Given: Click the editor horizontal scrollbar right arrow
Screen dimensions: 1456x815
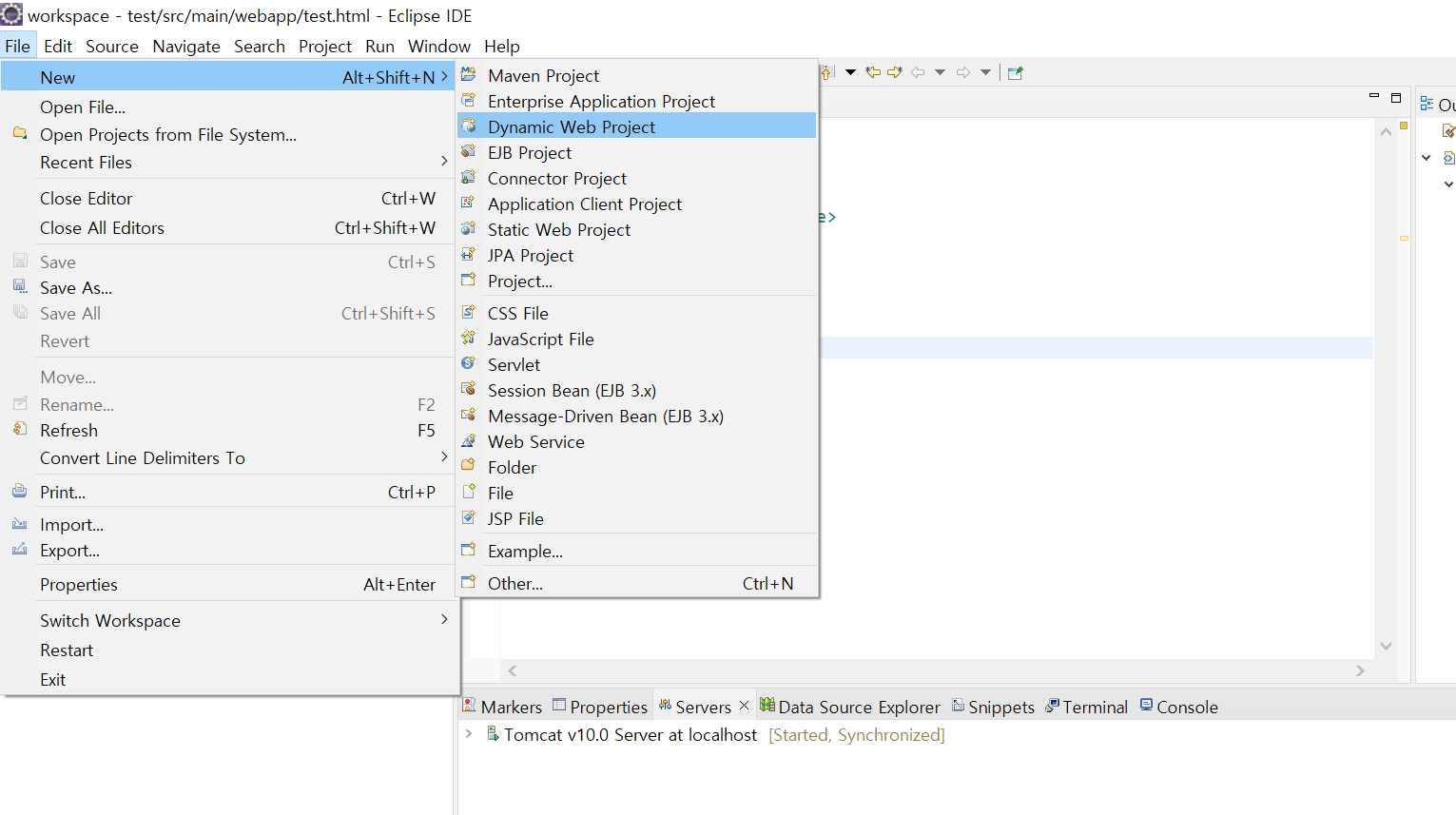Looking at the screenshot, I should click(x=1360, y=670).
